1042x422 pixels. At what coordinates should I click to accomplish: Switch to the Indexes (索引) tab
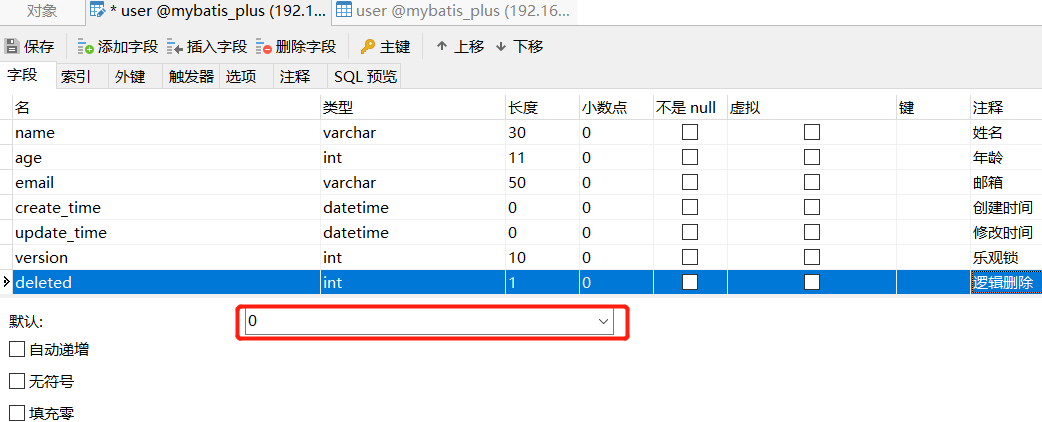(x=76, y=76)
